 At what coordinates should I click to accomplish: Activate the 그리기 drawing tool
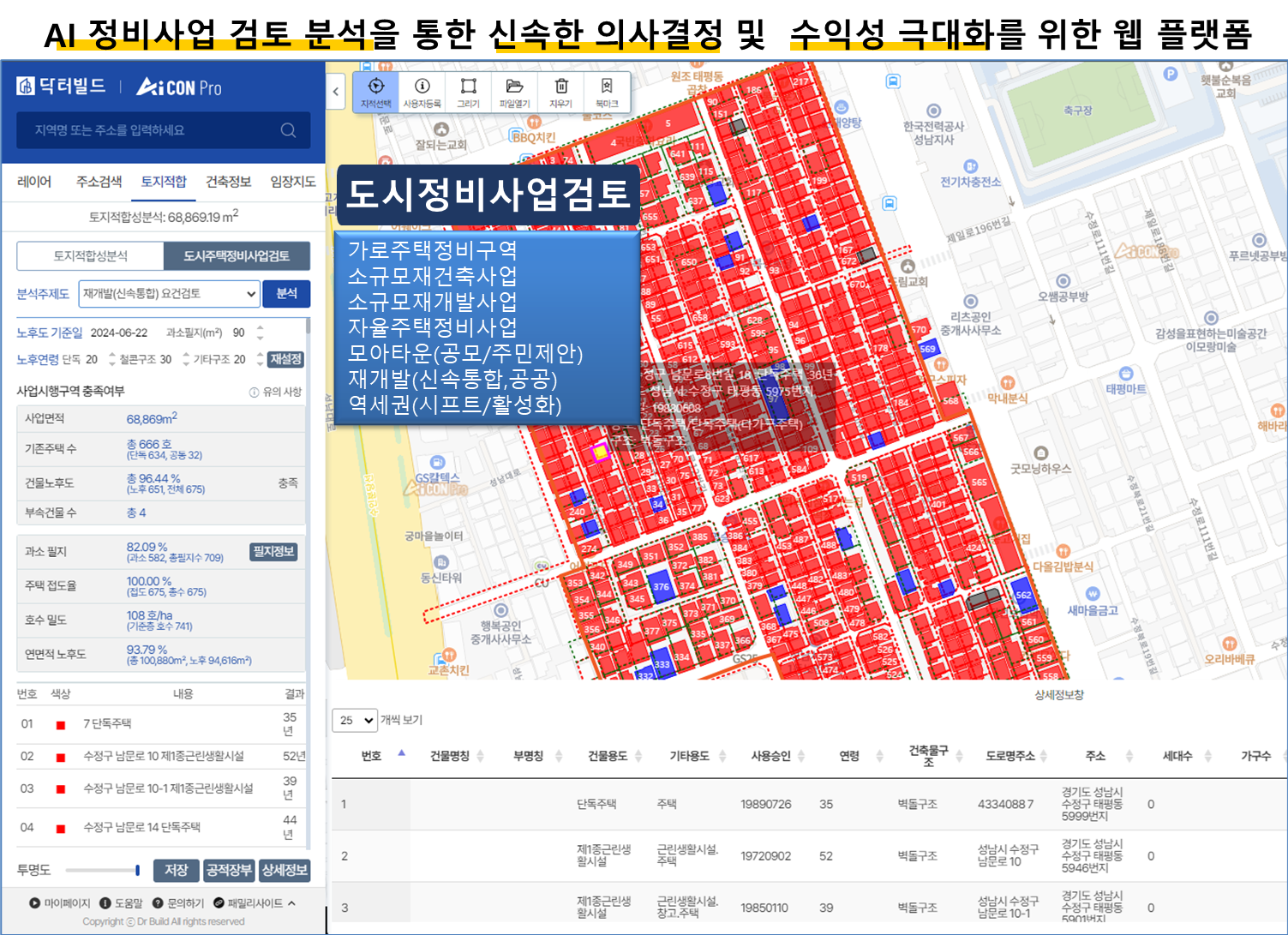(468, 91)
